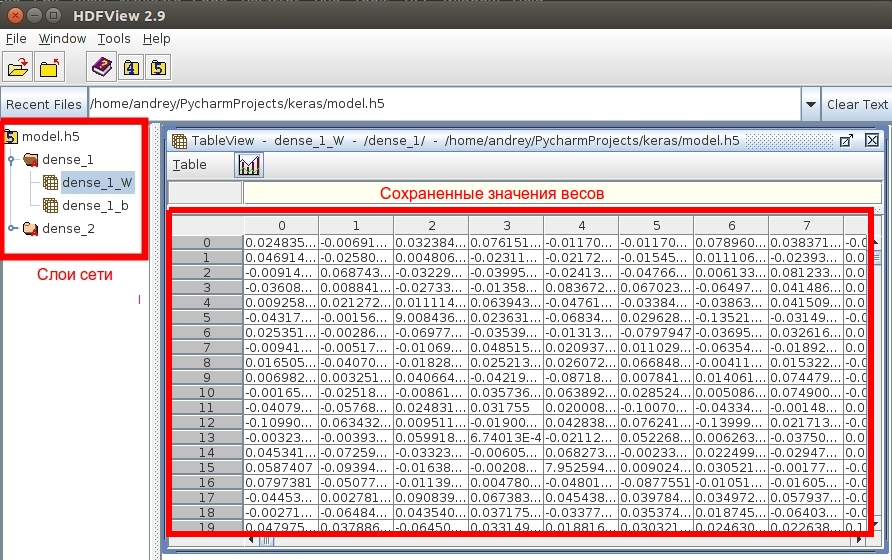The width and height of the screenshot is (892, 560).
Task: Click the HDF5 library version icon
Action: [x=159, y=68]
